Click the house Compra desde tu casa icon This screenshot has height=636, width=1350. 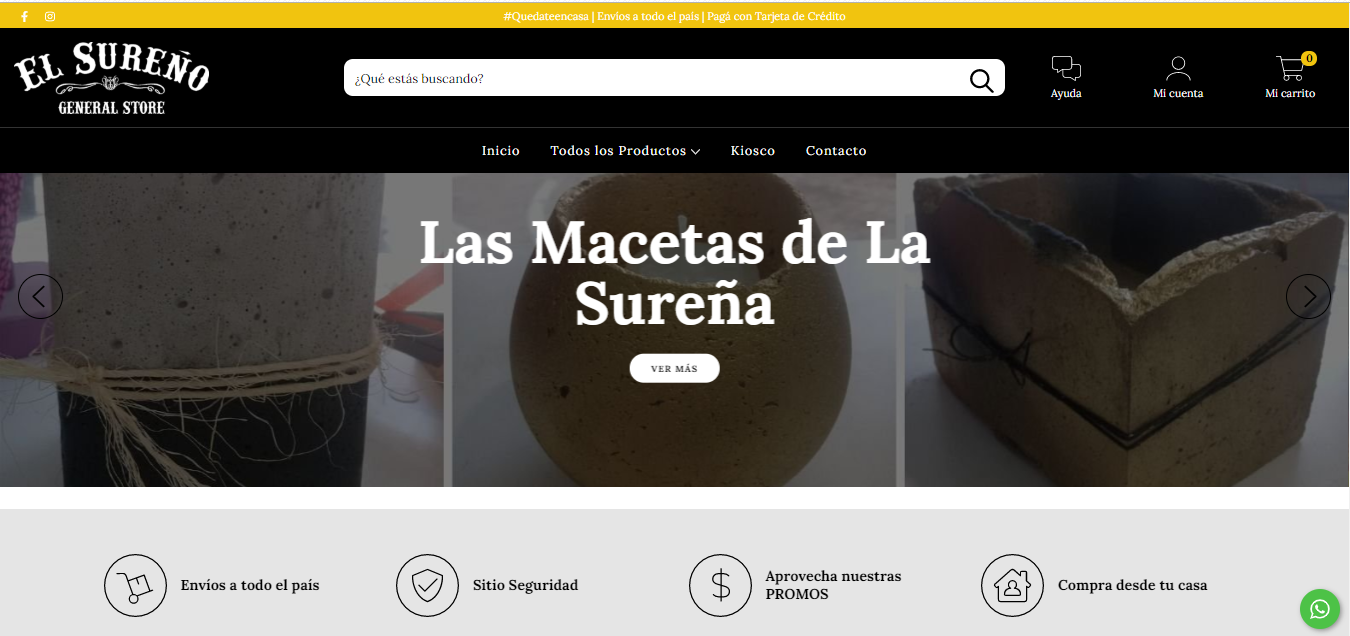(x=1012, y=585)
